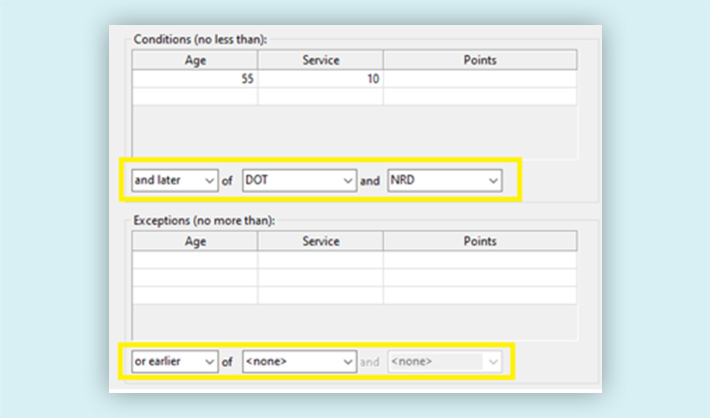Expand the DOT dropdown list
Image resolution: width=710 pixels, height=418 pixels.
coord(299,181)
